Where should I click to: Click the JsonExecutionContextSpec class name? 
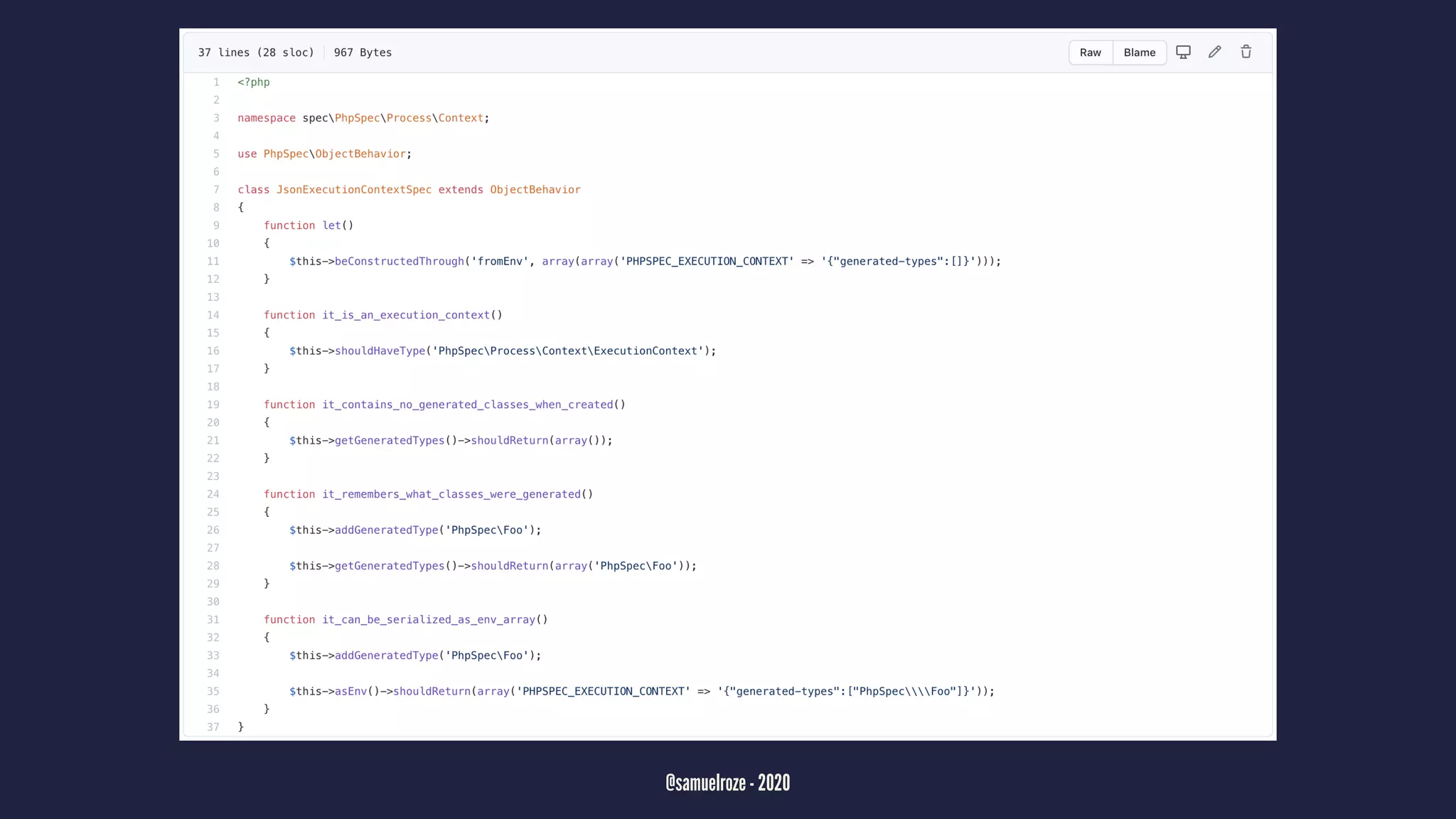pos(353,190)
